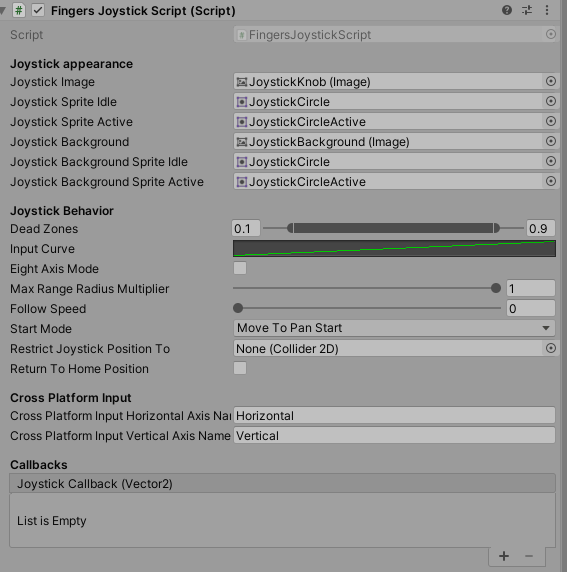Click the Joystick Callback (Vector2) header
Viewport: 567px width, 572px height.
pos(282,483)
